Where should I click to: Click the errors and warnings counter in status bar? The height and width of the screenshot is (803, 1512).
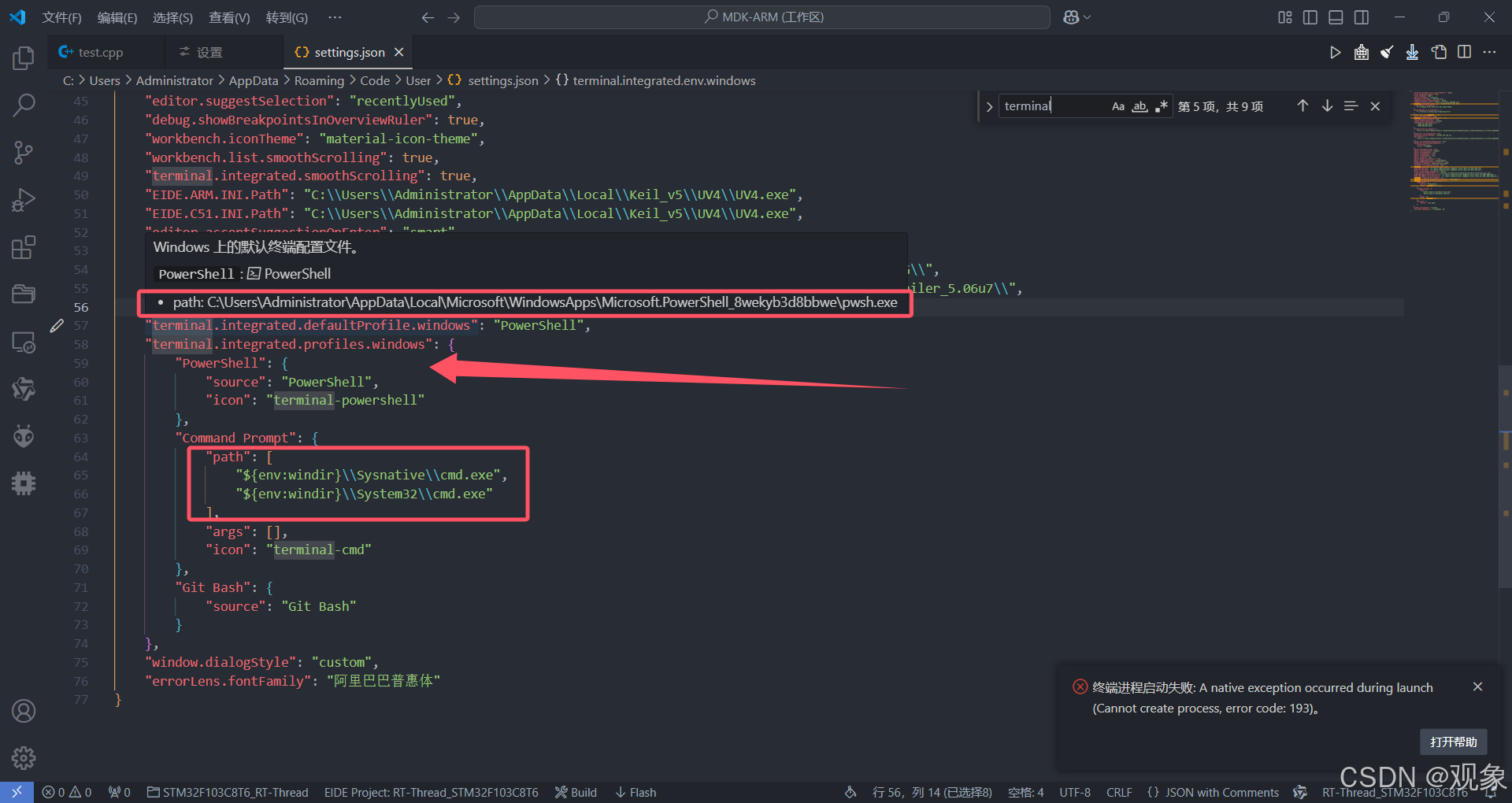(66, 792)
